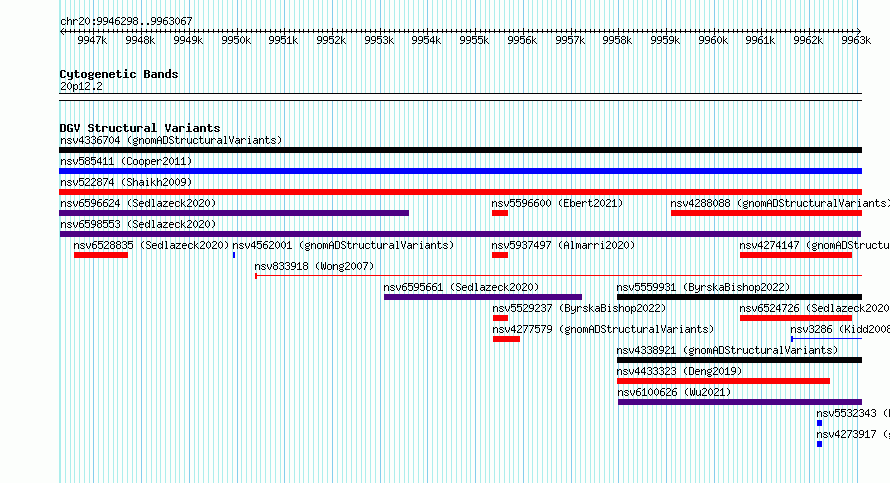Screen dimensions: 890x483
Task: Click the nsv6528835 (Sedlazeck2020) label
Action: point(151,245)
